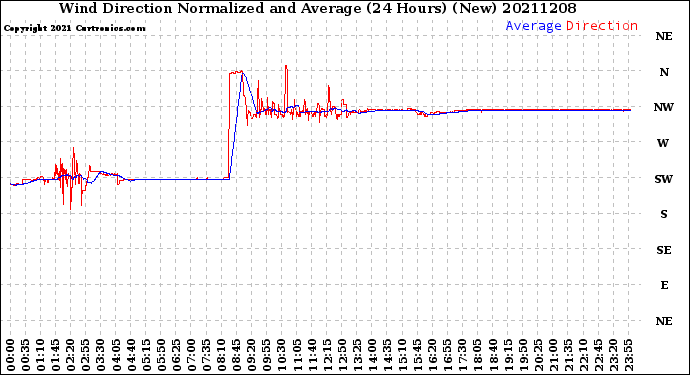Viewport: 690px width, 375px height.
Task: Click the '01:10' time axis label
Action: coord(40,355)
